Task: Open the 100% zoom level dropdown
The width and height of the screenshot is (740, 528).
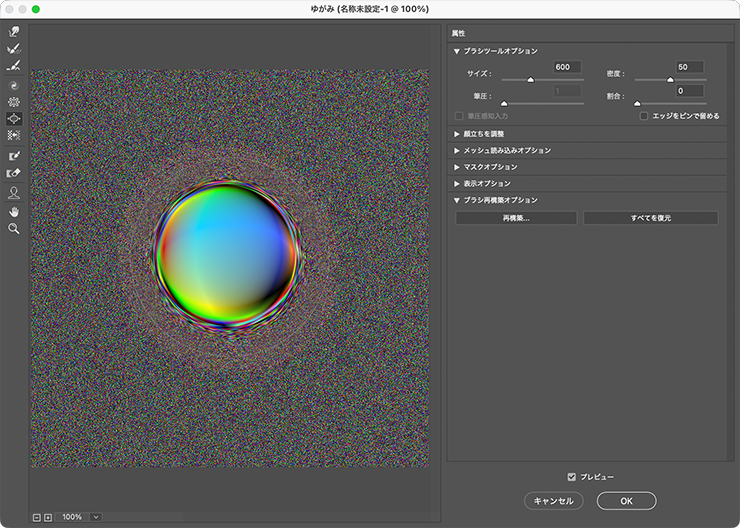Action: click(96, 517)
